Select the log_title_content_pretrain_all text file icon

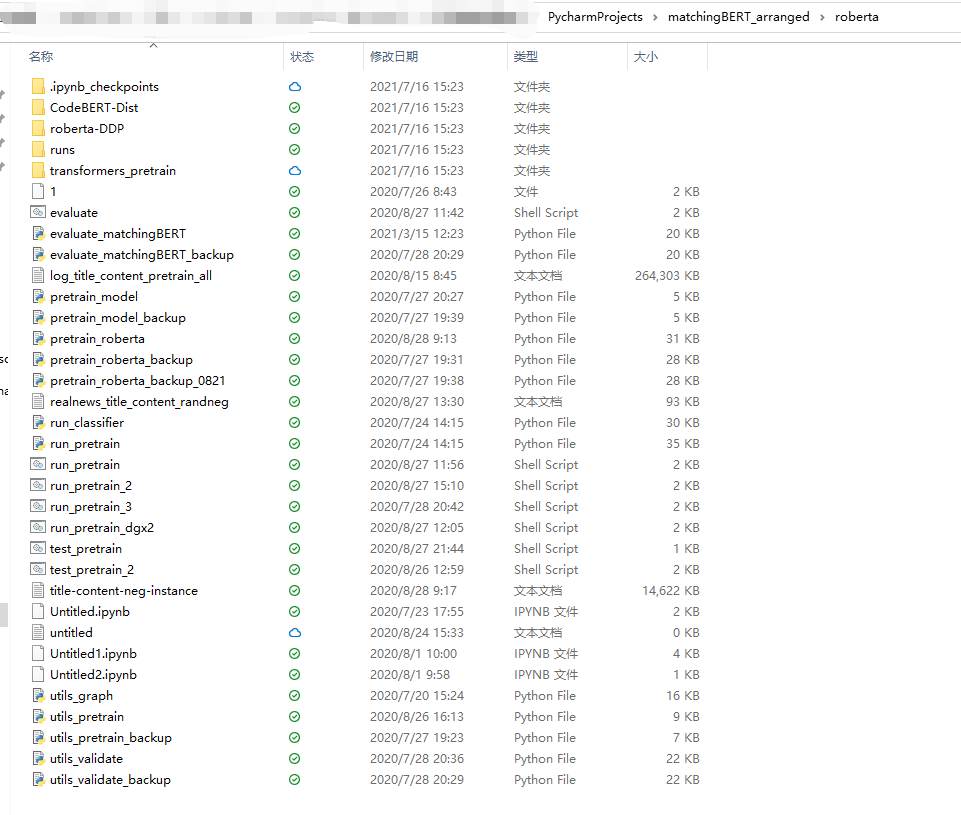(38, 276)
